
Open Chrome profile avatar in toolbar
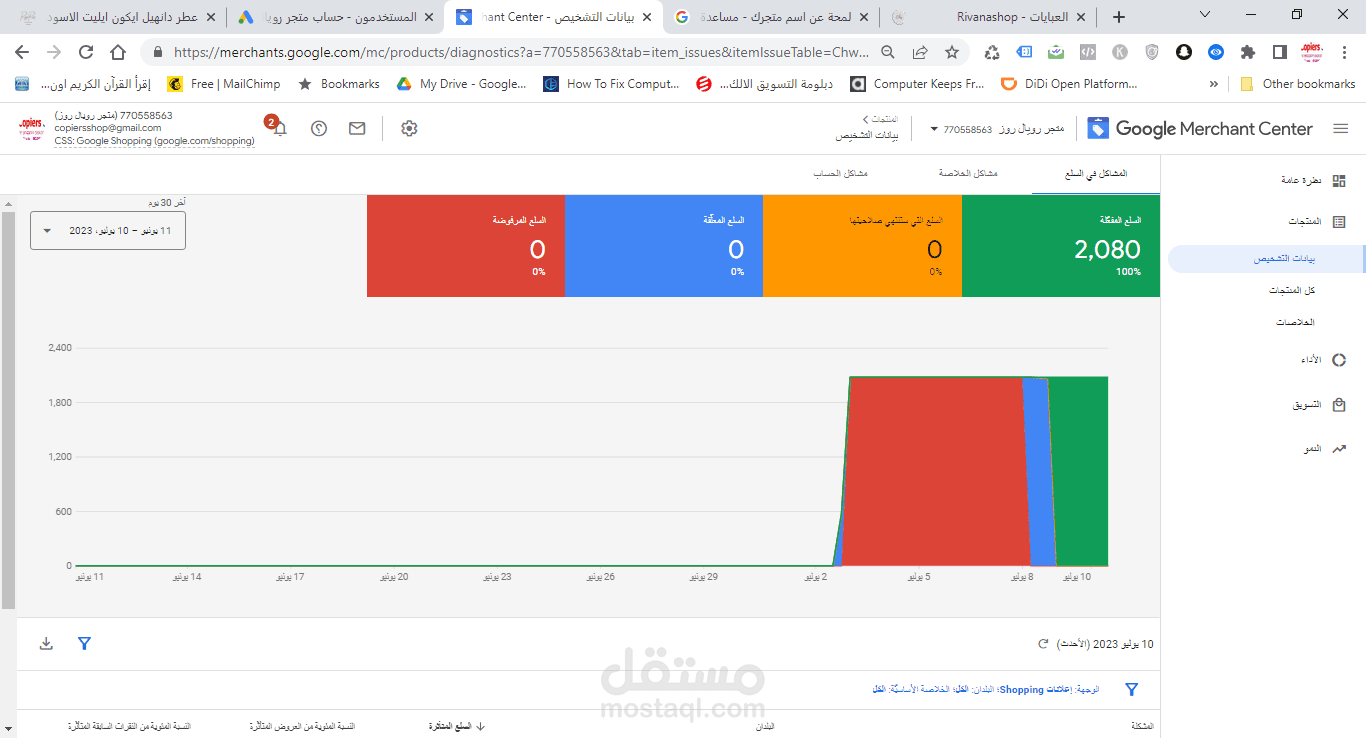tap(1313, 52)
